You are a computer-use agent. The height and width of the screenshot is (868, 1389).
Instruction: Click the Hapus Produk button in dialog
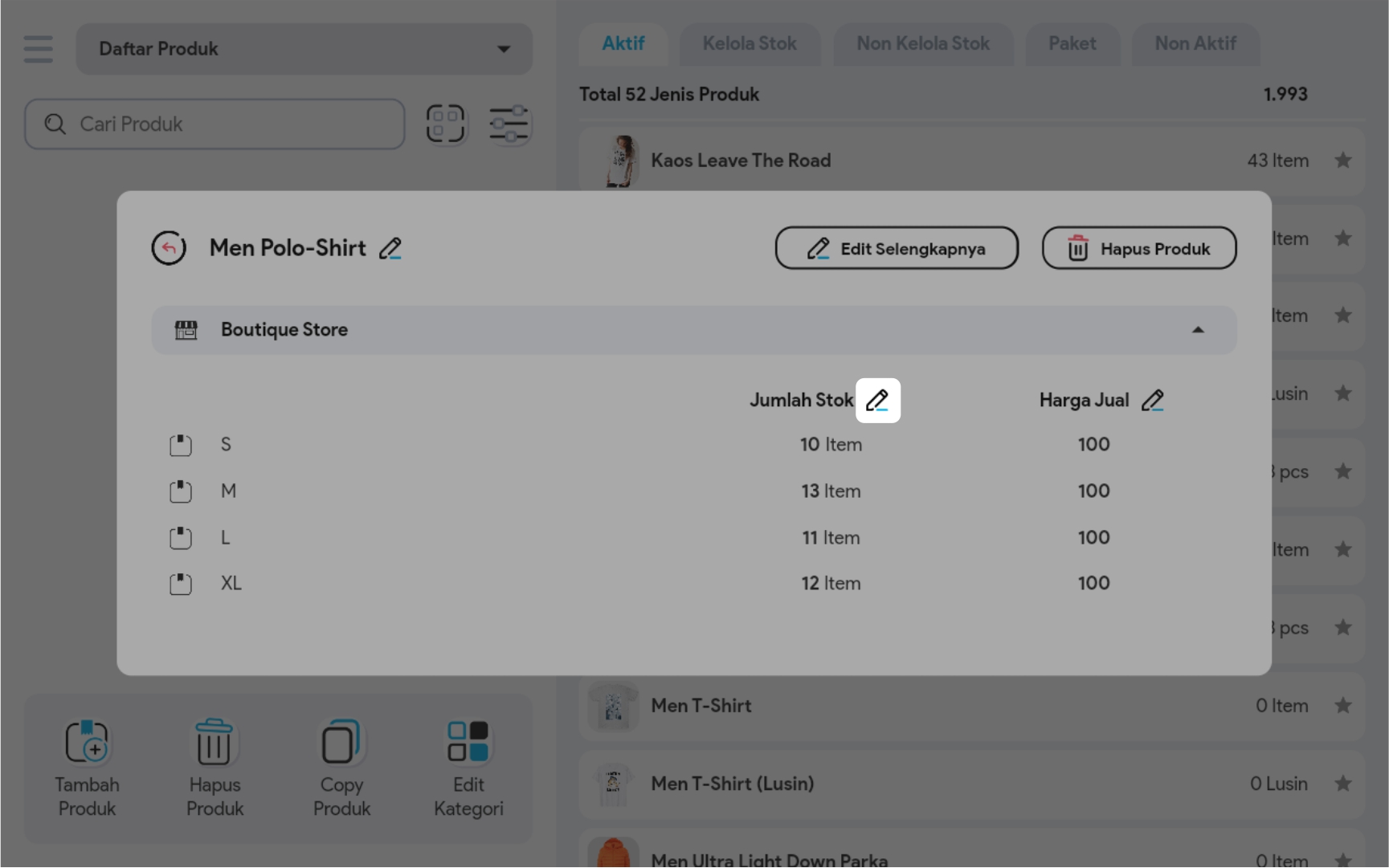coord(1138,249)
